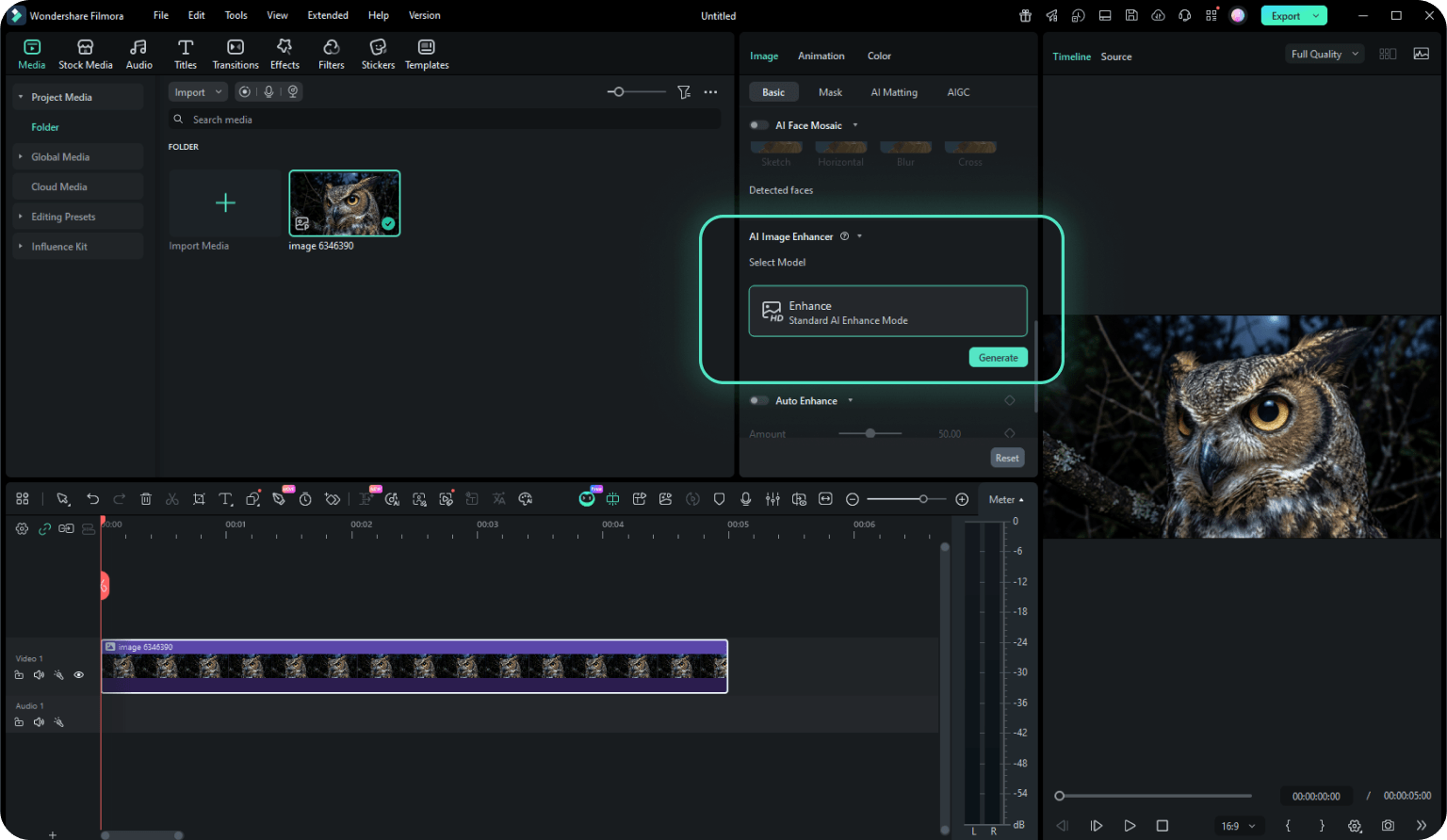This screenshot has height=840, width=1447.
Task: Click the filter icon in media panel
Action: tap(684, 92)
